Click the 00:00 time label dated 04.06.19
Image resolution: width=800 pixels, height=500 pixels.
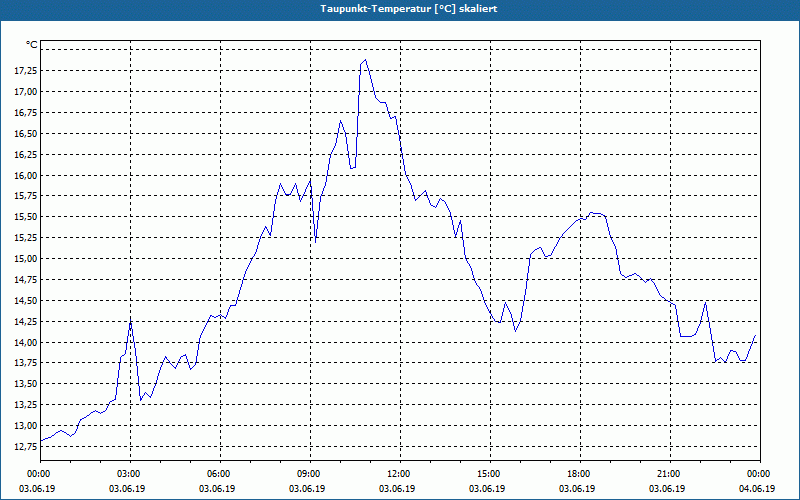click(x=758, y=474)
